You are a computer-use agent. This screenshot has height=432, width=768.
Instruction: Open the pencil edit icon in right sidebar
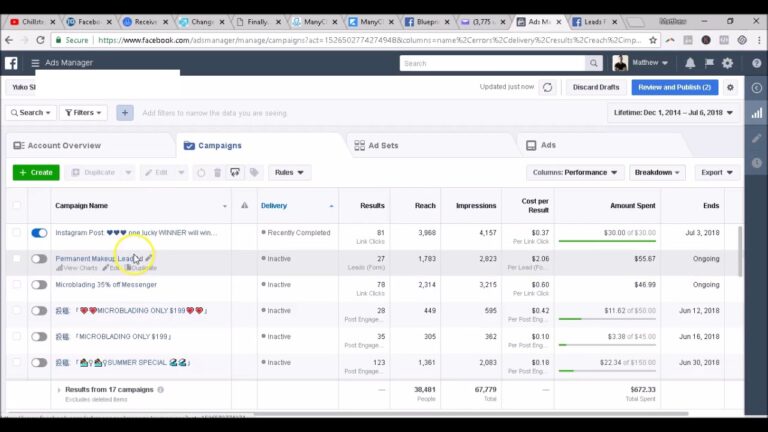tap(757, 139)
